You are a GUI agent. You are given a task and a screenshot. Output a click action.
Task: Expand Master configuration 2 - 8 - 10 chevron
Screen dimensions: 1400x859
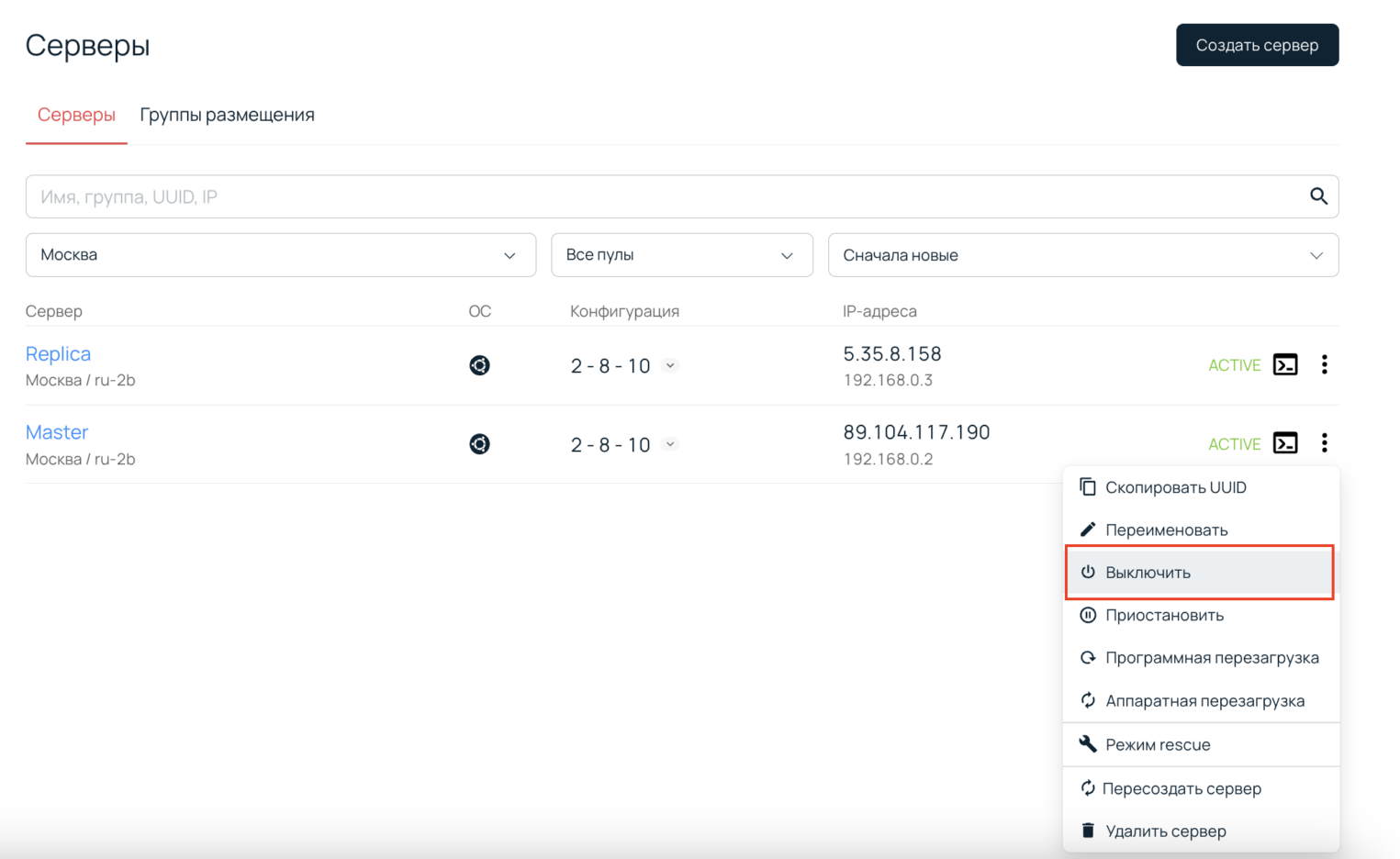tap(670, 444)
